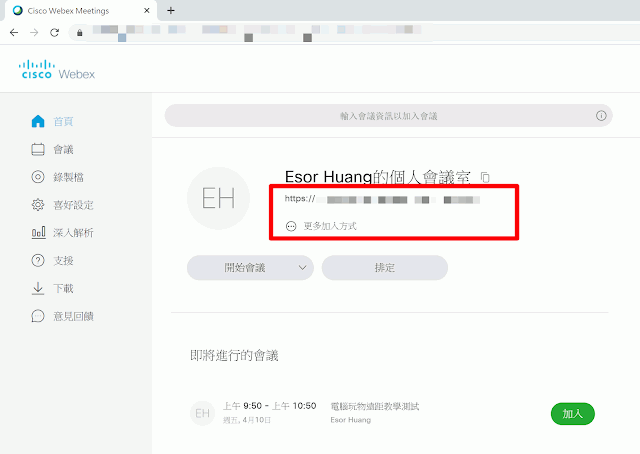
Task: Reload the page with the refresh icon
Action: [x=55, y=33]
